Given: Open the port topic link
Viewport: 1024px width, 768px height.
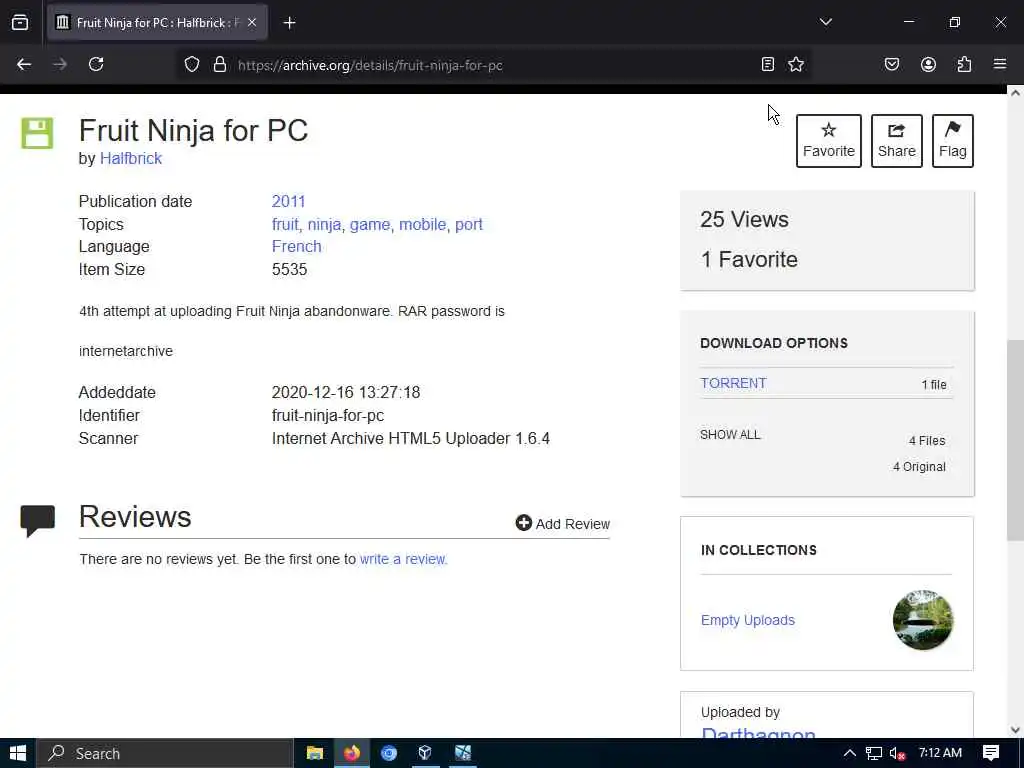Looking at the screenshot, I should click(469, 224).
